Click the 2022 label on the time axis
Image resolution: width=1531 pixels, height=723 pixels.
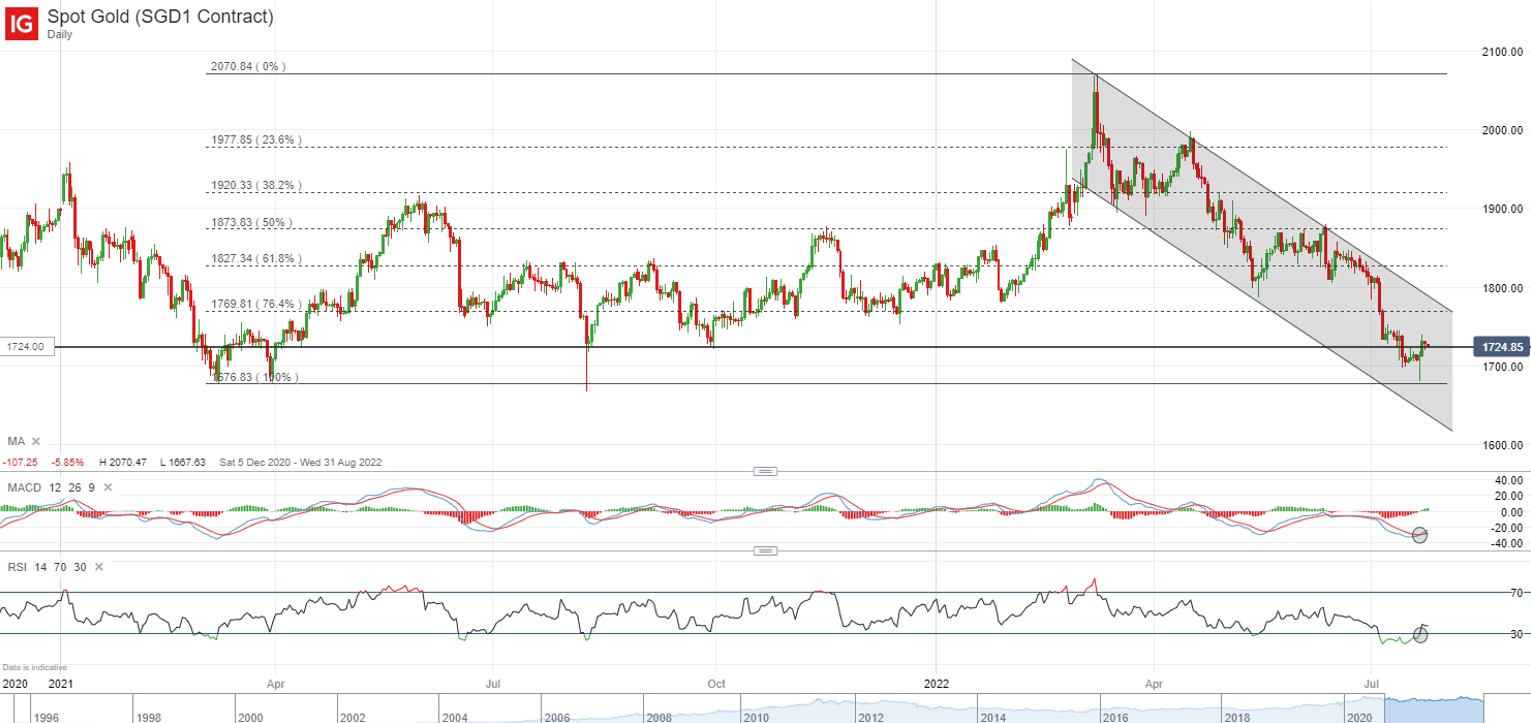[x=935, y=683]
